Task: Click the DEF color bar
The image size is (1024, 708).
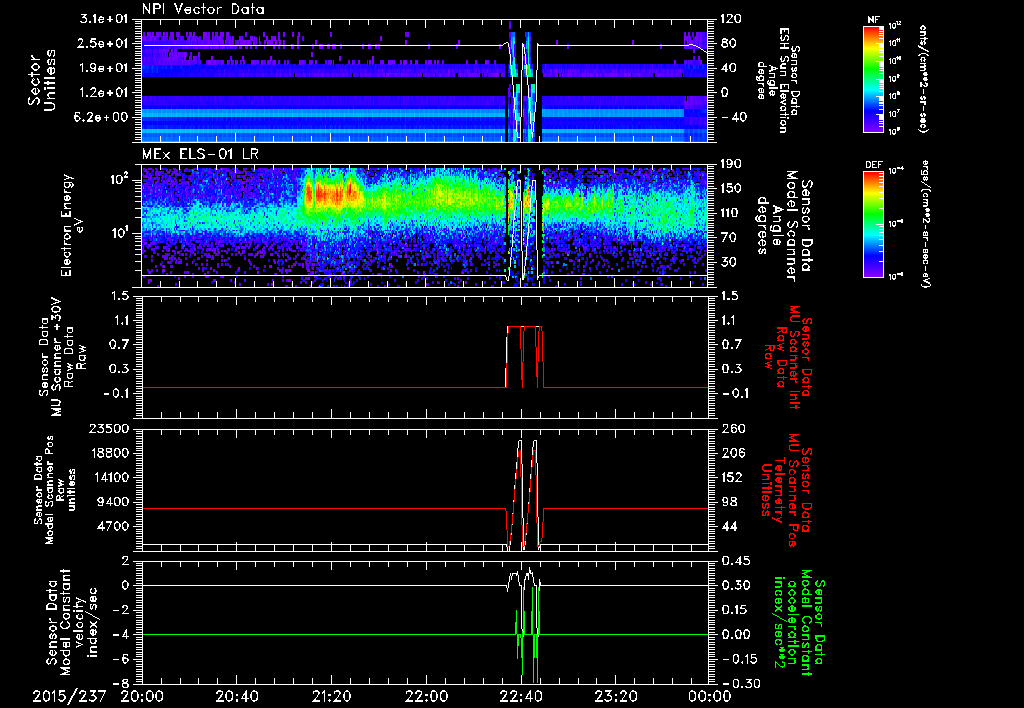Action: click(x=874, y=223)
